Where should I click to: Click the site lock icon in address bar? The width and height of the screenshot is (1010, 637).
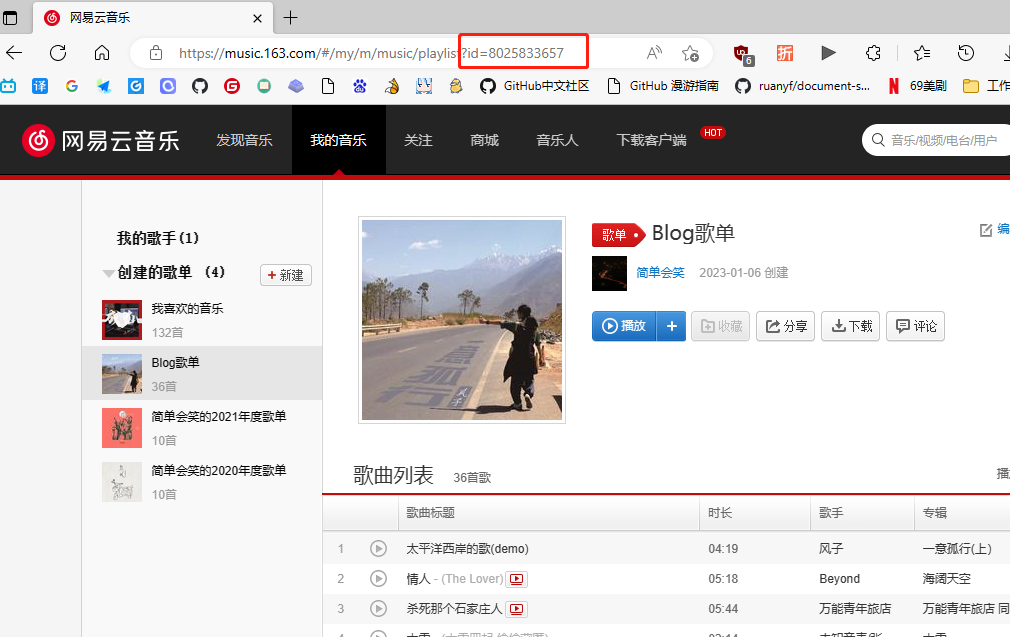(x=156, y=53)
